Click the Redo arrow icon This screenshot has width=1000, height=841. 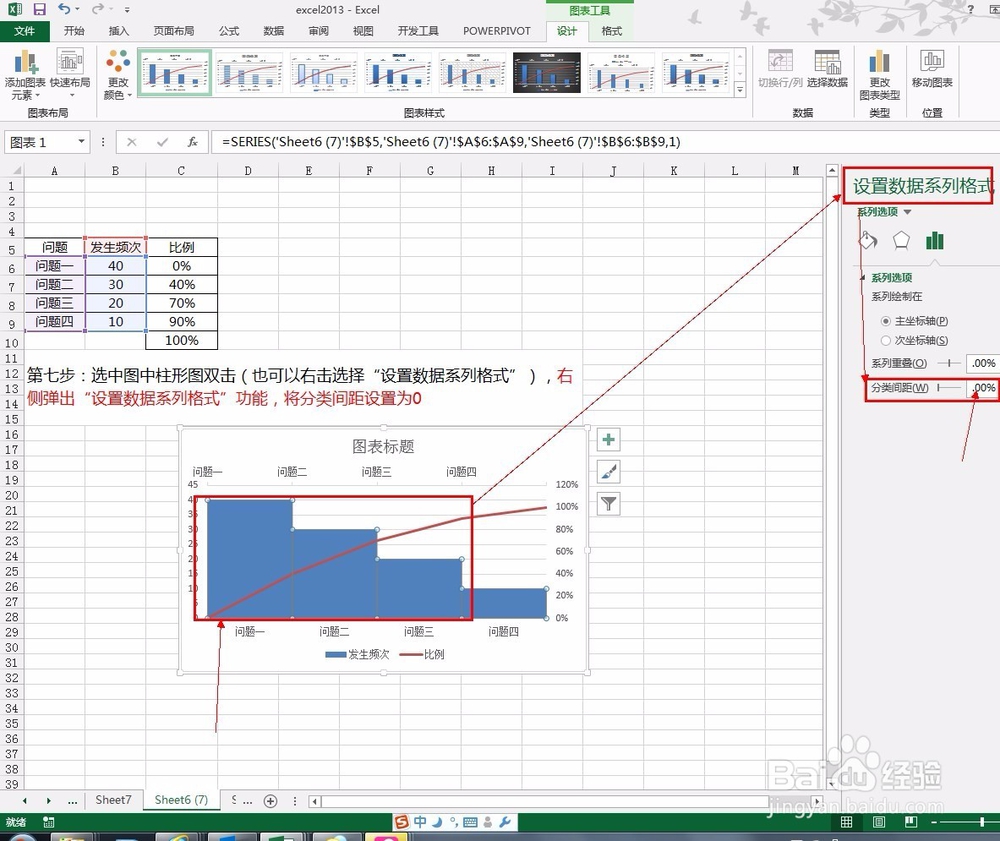pyautogui.click(x=98, y=9)
